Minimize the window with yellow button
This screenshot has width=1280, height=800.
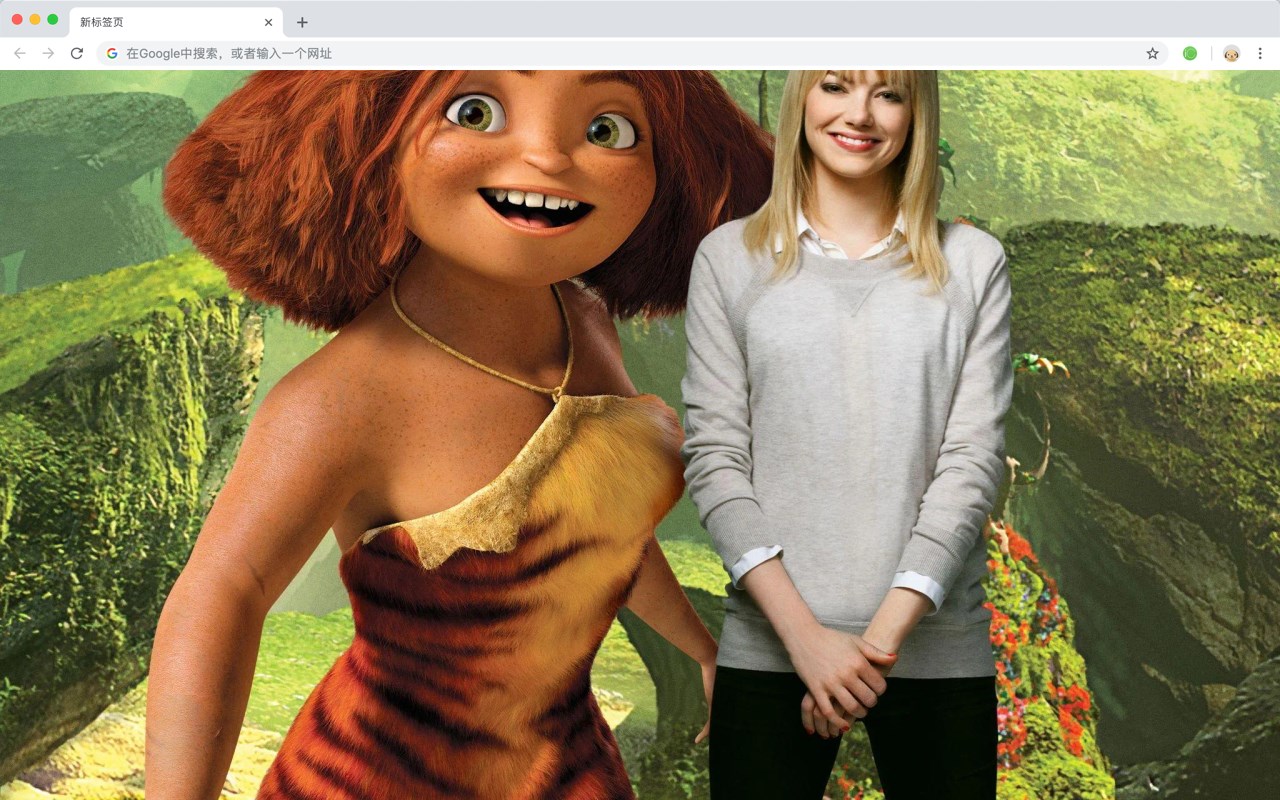(35, 19)
